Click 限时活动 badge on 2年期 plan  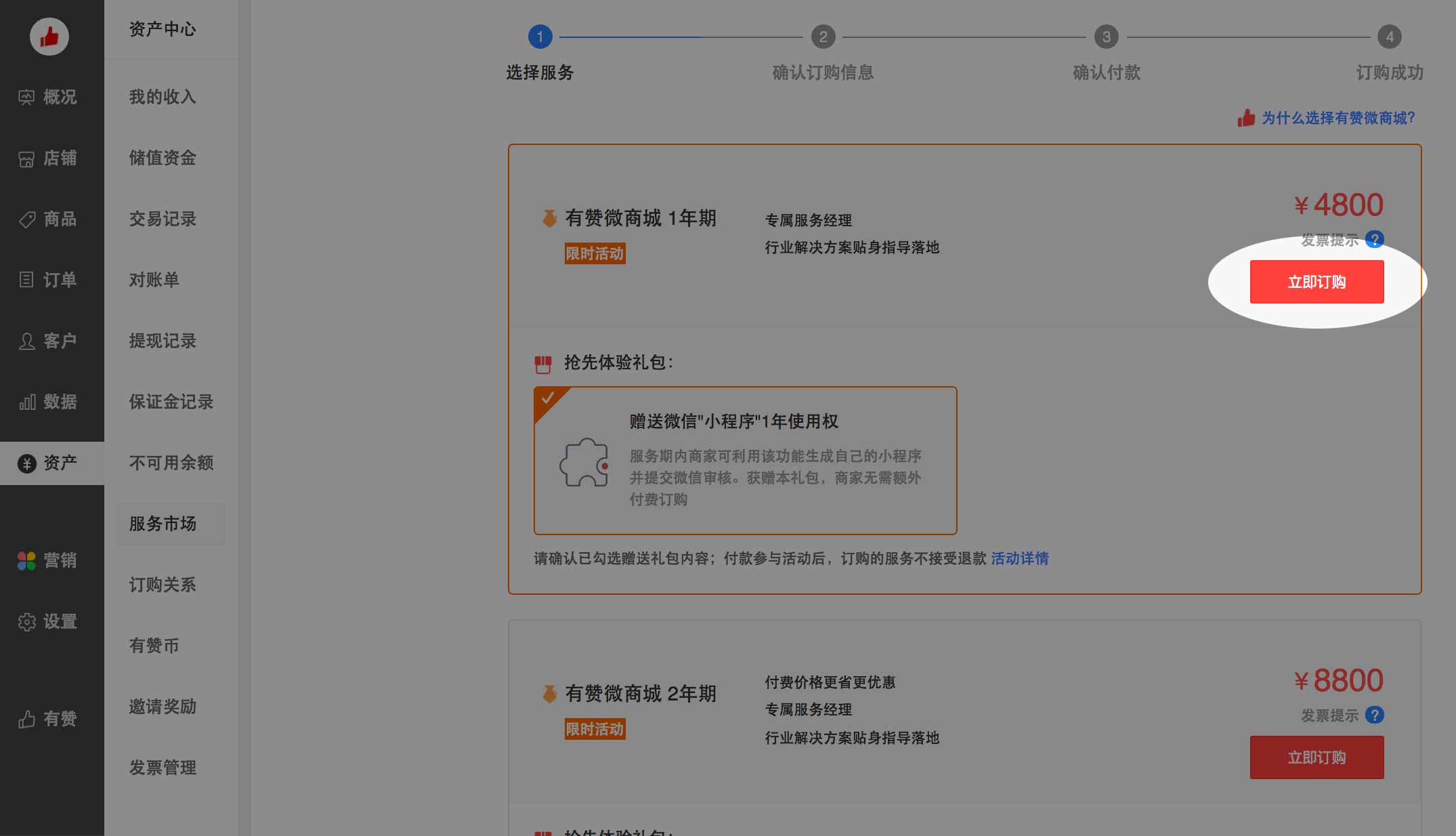tap(595, 729)
